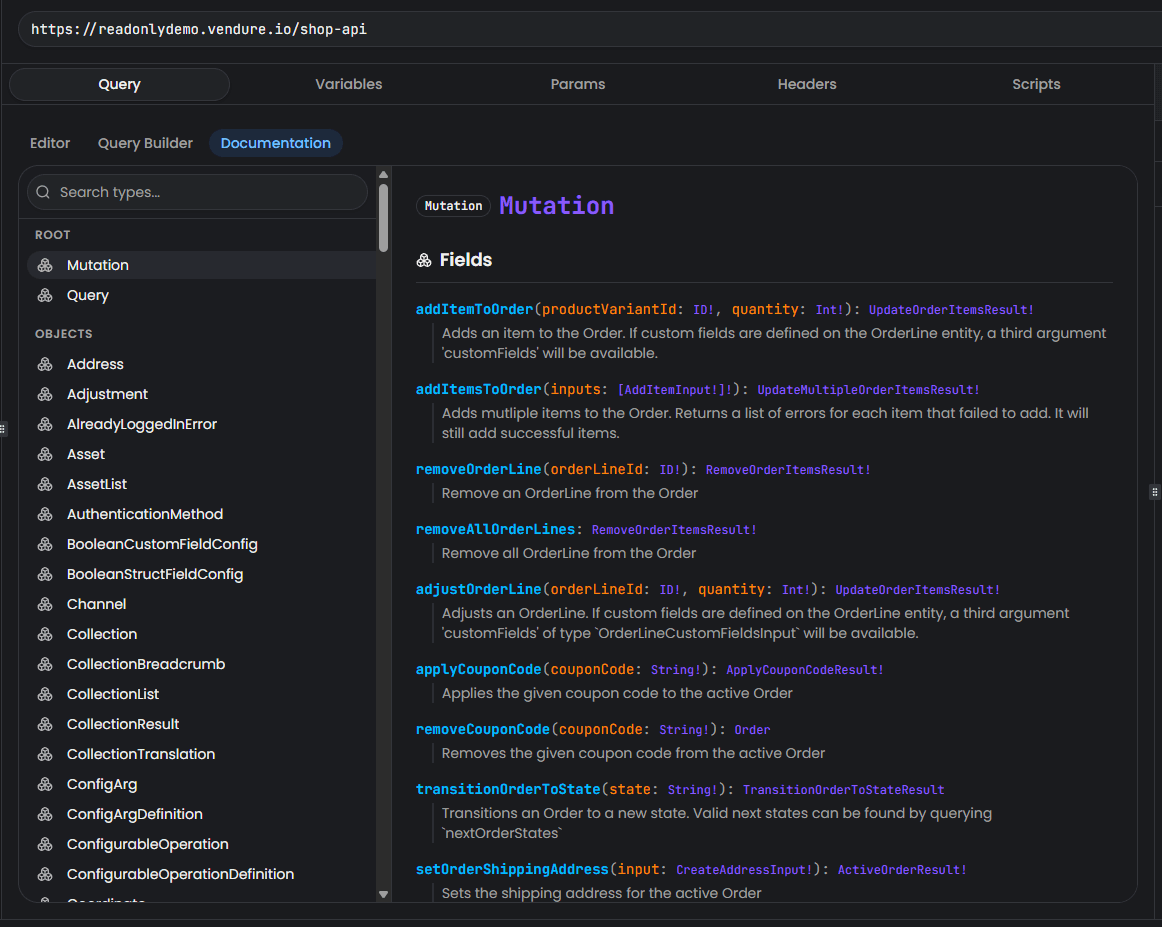Click the sidebar scroll down arrow

coord(383,894)
